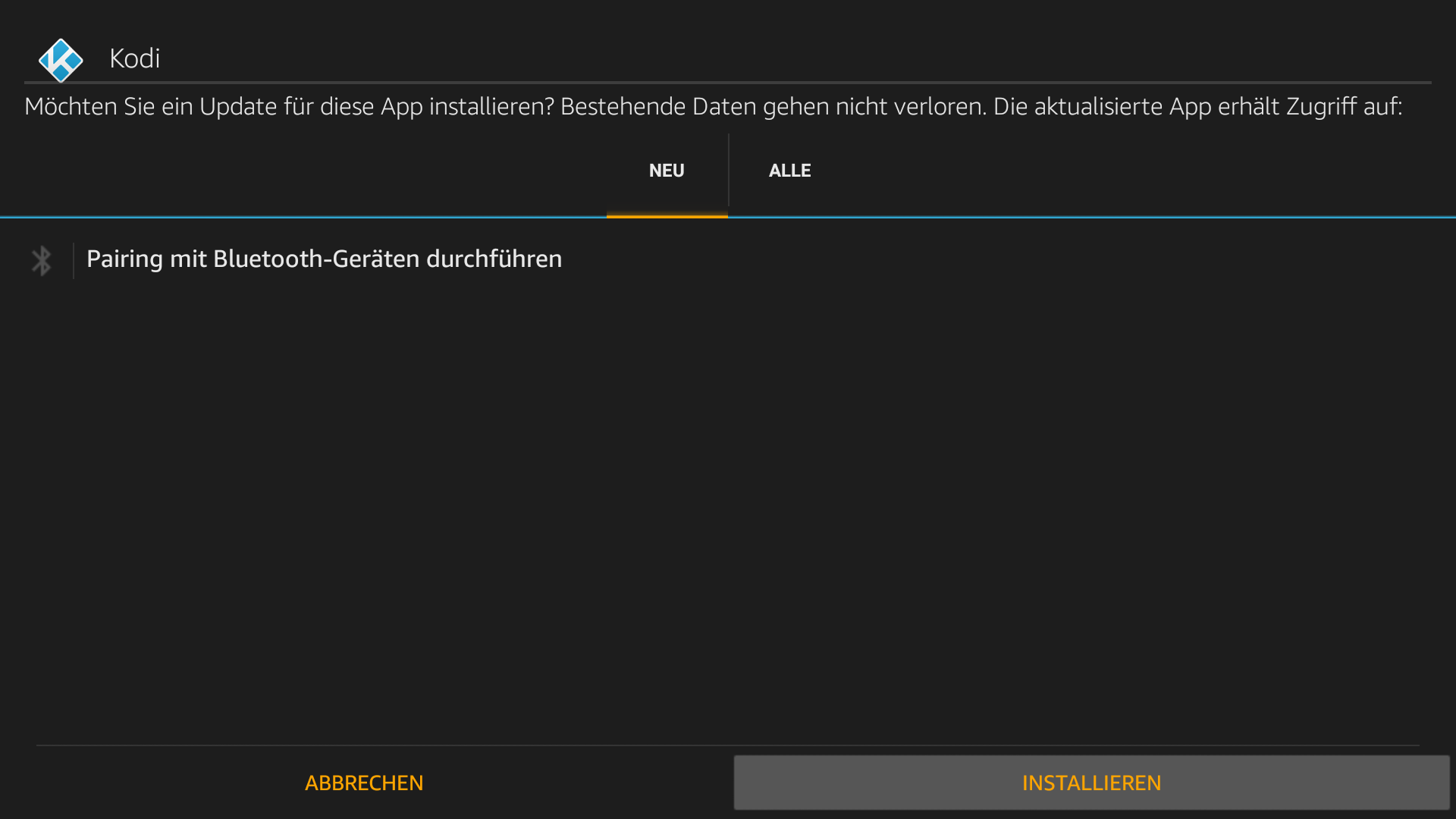Click the divider between NEU and ALLE
This screenshot has height=819, width=1456.
[x=729, y=171]
